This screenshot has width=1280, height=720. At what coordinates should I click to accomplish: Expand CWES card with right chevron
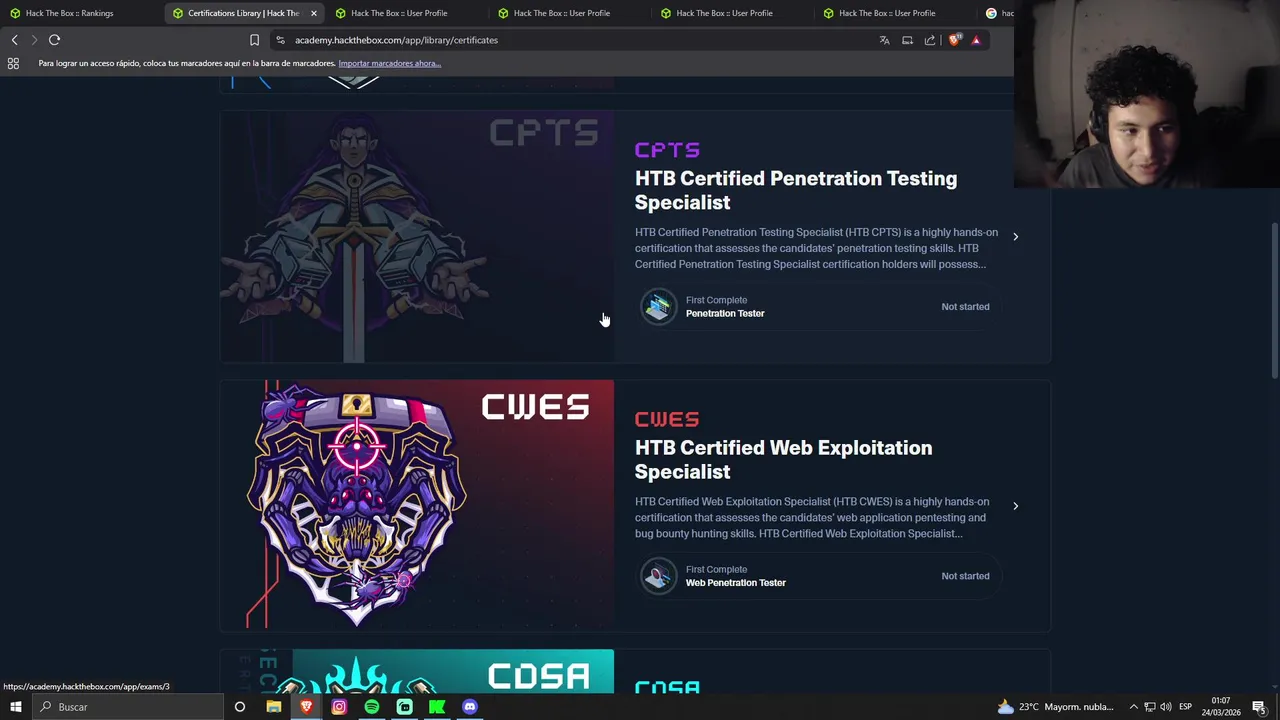(1015, 506)
